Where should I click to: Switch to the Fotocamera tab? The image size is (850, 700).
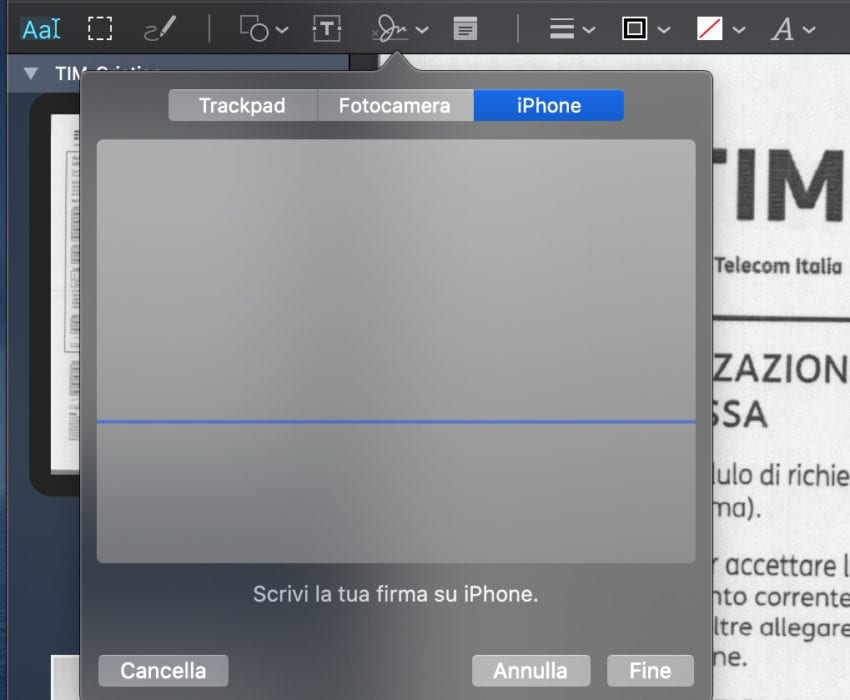tap(395, 104)
